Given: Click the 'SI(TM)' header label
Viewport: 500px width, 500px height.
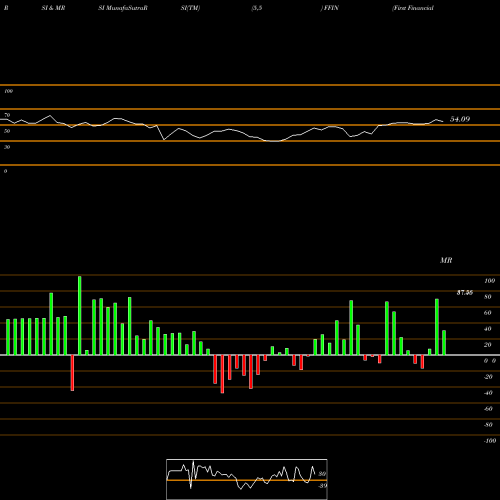Looking at the screenshot, I should [190, 8].
